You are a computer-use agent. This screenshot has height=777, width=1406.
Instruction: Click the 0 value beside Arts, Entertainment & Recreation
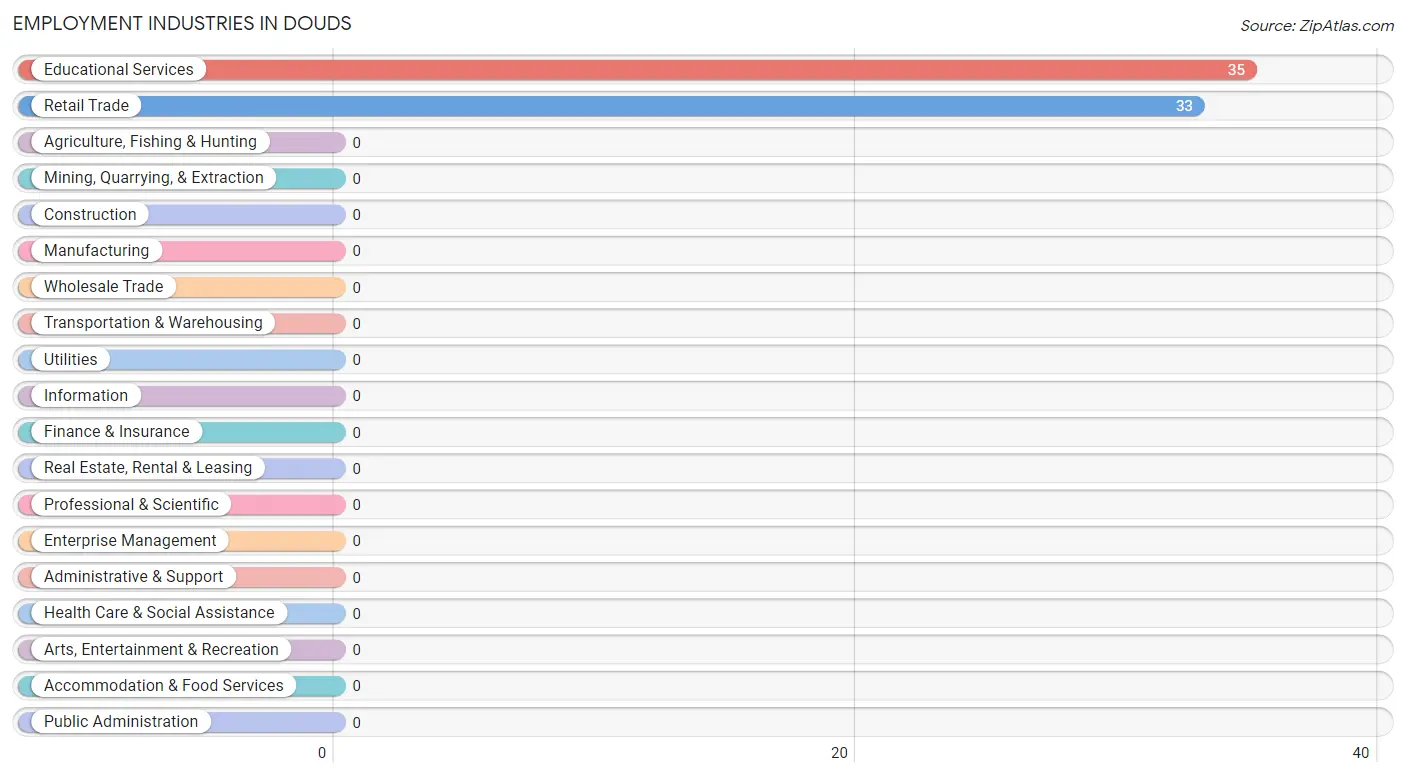tap(356, 650)
